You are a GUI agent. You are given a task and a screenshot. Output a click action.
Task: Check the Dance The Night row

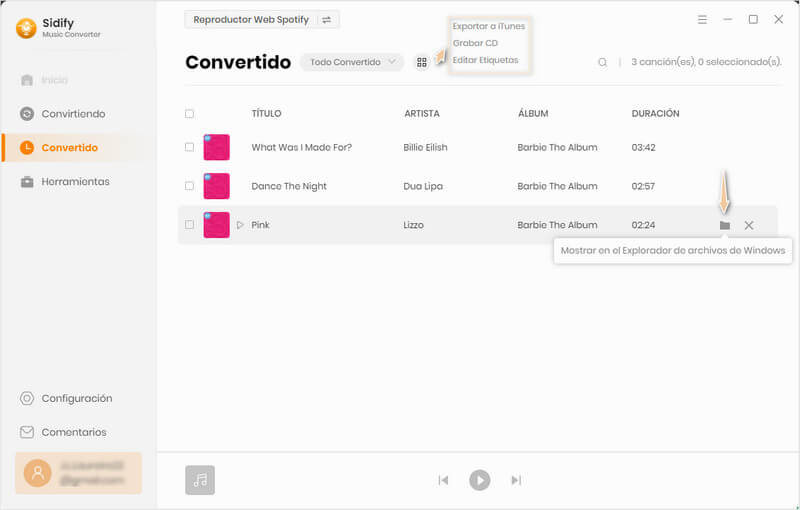click(x=189, y=186)
